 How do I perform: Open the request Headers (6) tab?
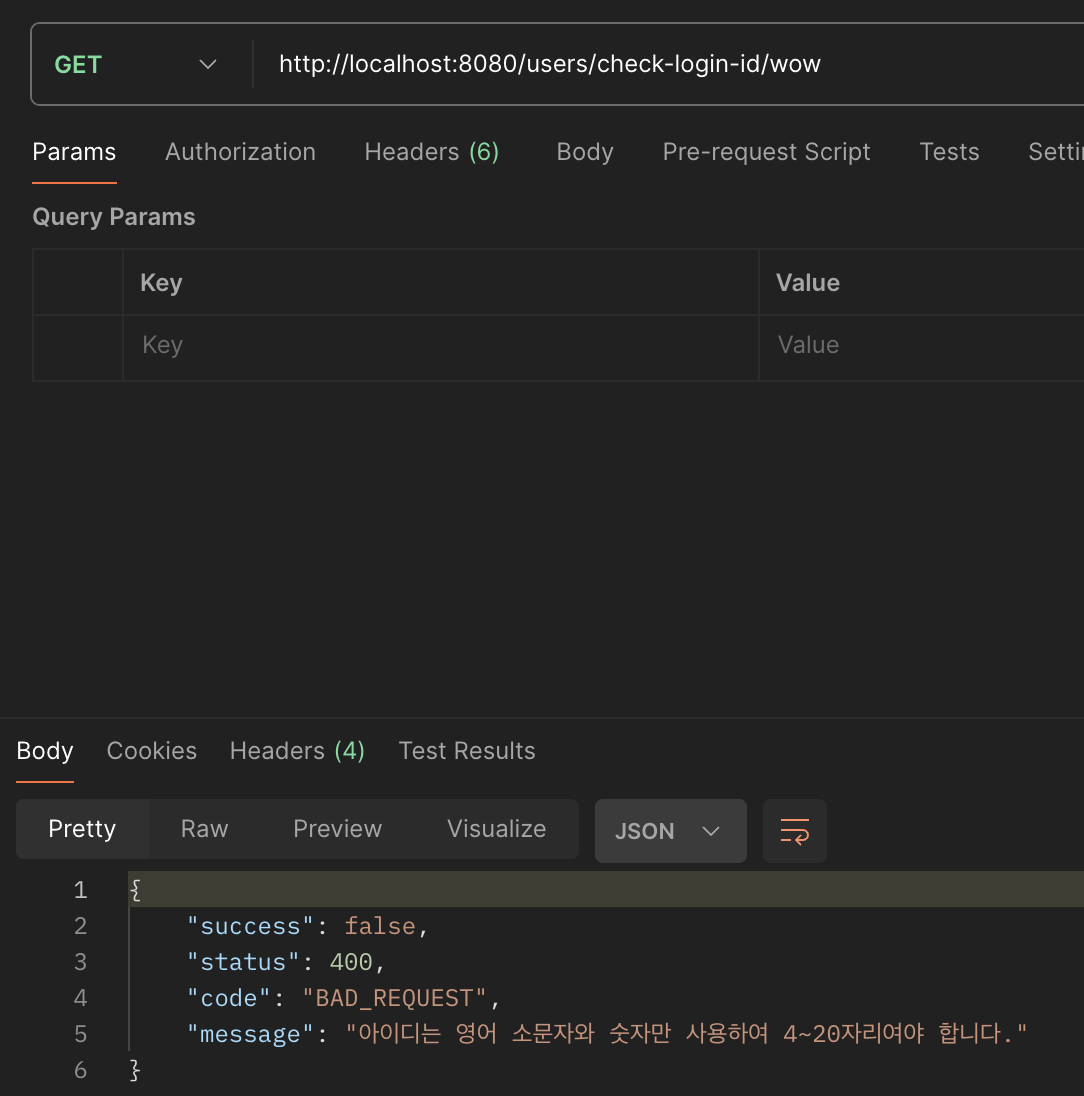[x=432, y=152]
